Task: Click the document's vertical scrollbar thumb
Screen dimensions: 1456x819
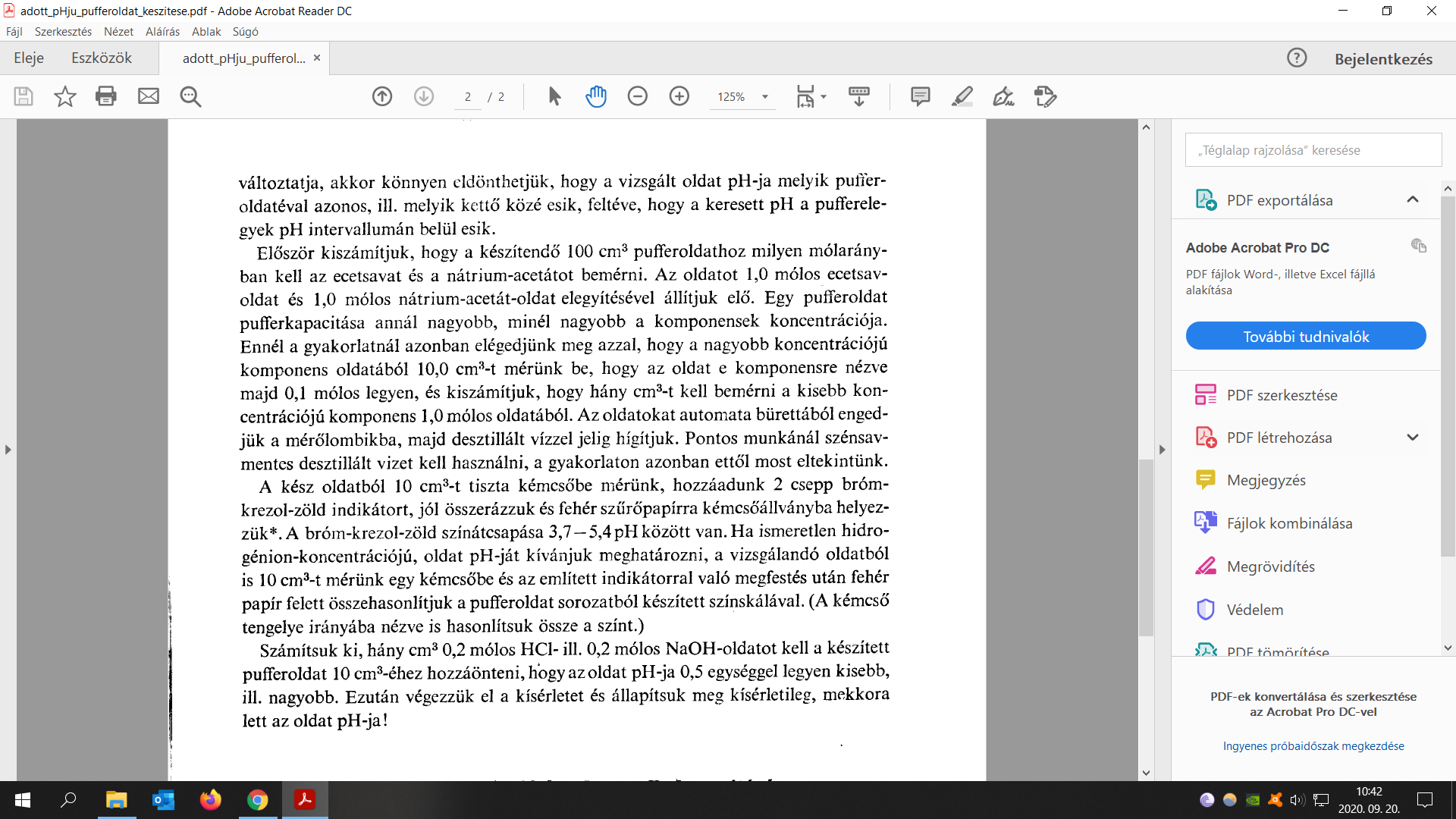Action: coord(1146,546)
